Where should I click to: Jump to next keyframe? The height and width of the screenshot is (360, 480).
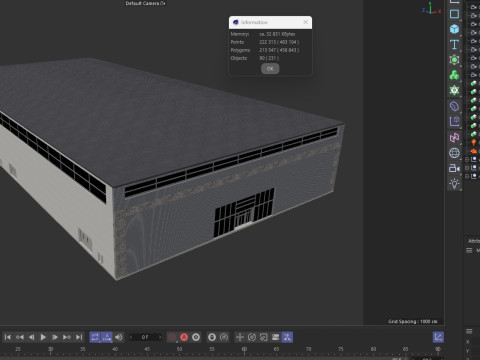pyautogui.click(x=67, y=337)
